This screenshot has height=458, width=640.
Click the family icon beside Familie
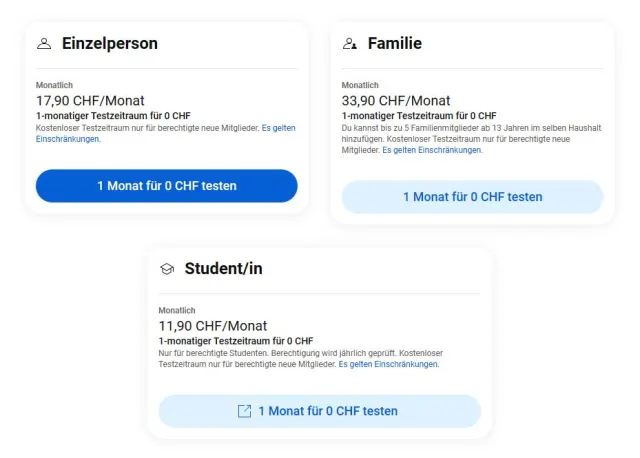pos(350,44)
